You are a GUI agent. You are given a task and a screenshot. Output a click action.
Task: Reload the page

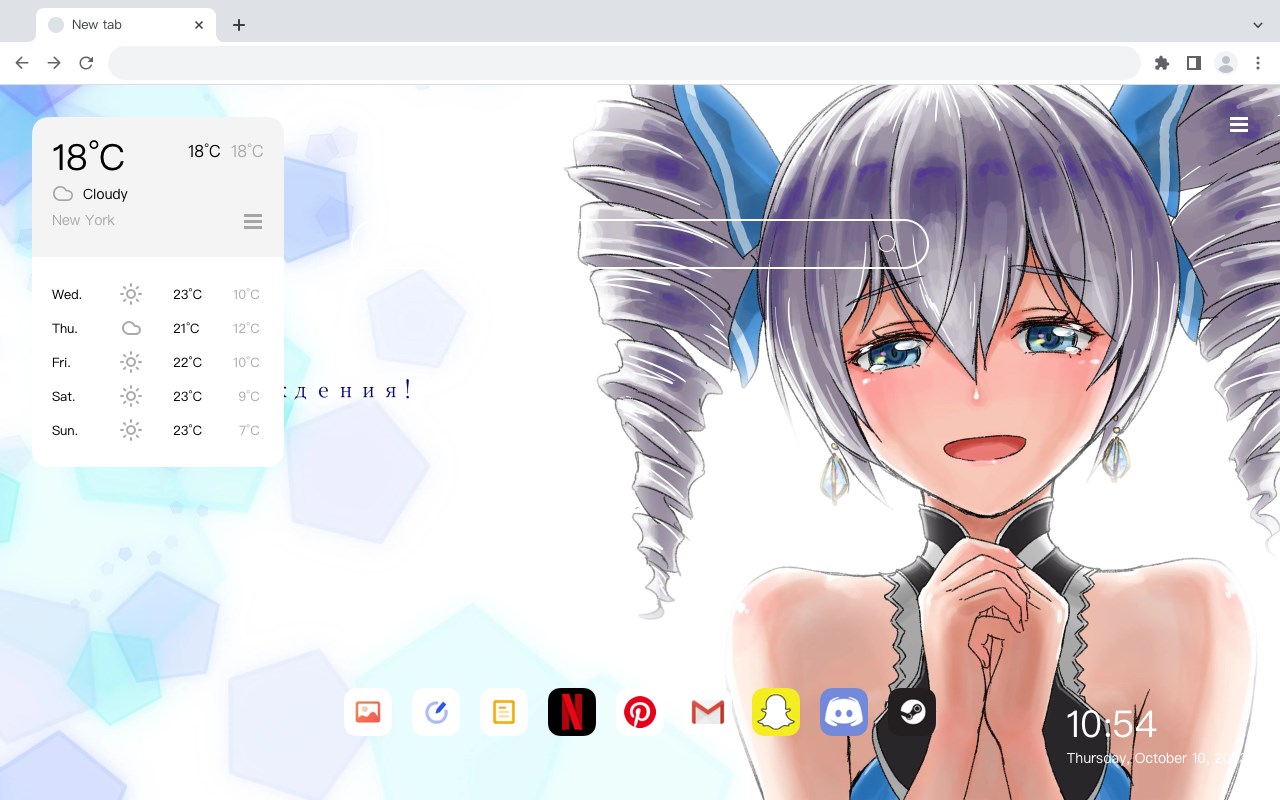pyautogui.click(x=86, y=63)
